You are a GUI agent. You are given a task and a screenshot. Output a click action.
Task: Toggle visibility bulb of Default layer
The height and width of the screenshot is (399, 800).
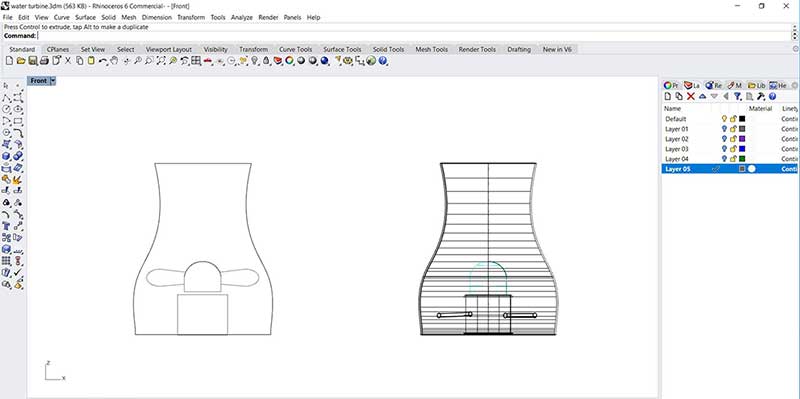coord(724,119)
